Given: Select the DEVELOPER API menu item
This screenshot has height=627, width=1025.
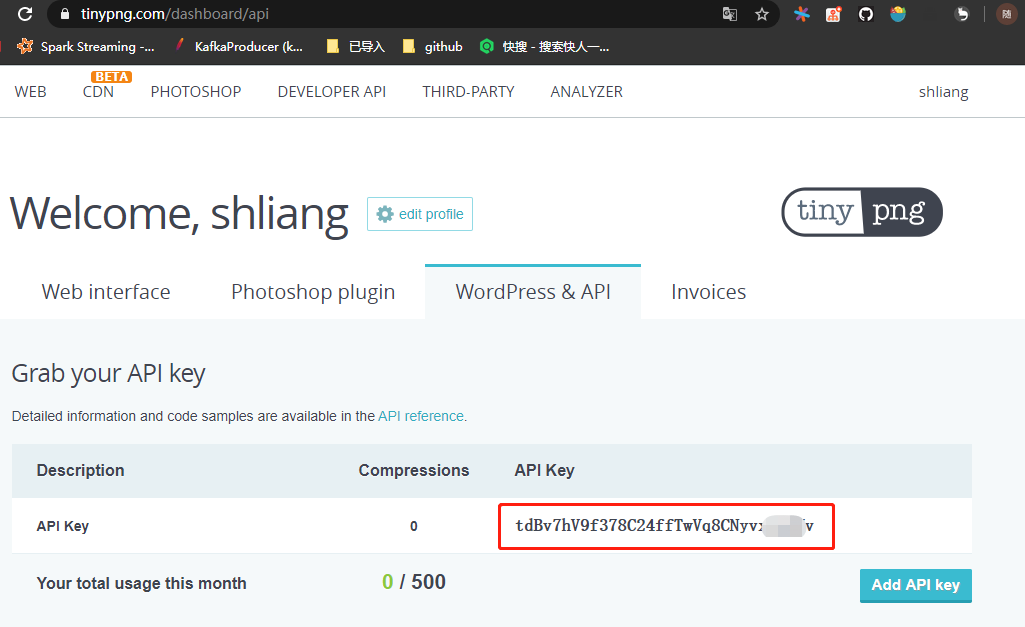Looking at the screenshot, I should 331,91.
